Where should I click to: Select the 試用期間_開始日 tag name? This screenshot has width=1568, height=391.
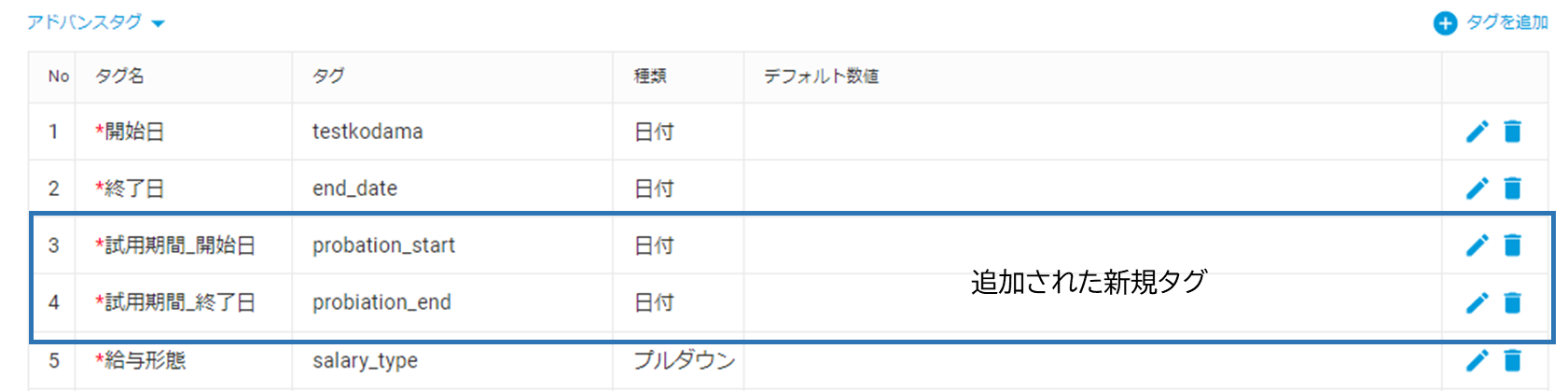(175, 245)
